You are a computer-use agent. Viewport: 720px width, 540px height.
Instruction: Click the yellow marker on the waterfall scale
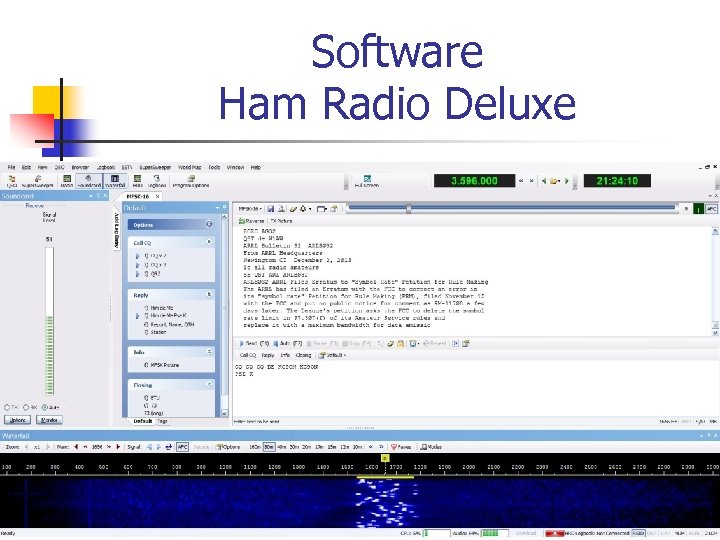385,458
